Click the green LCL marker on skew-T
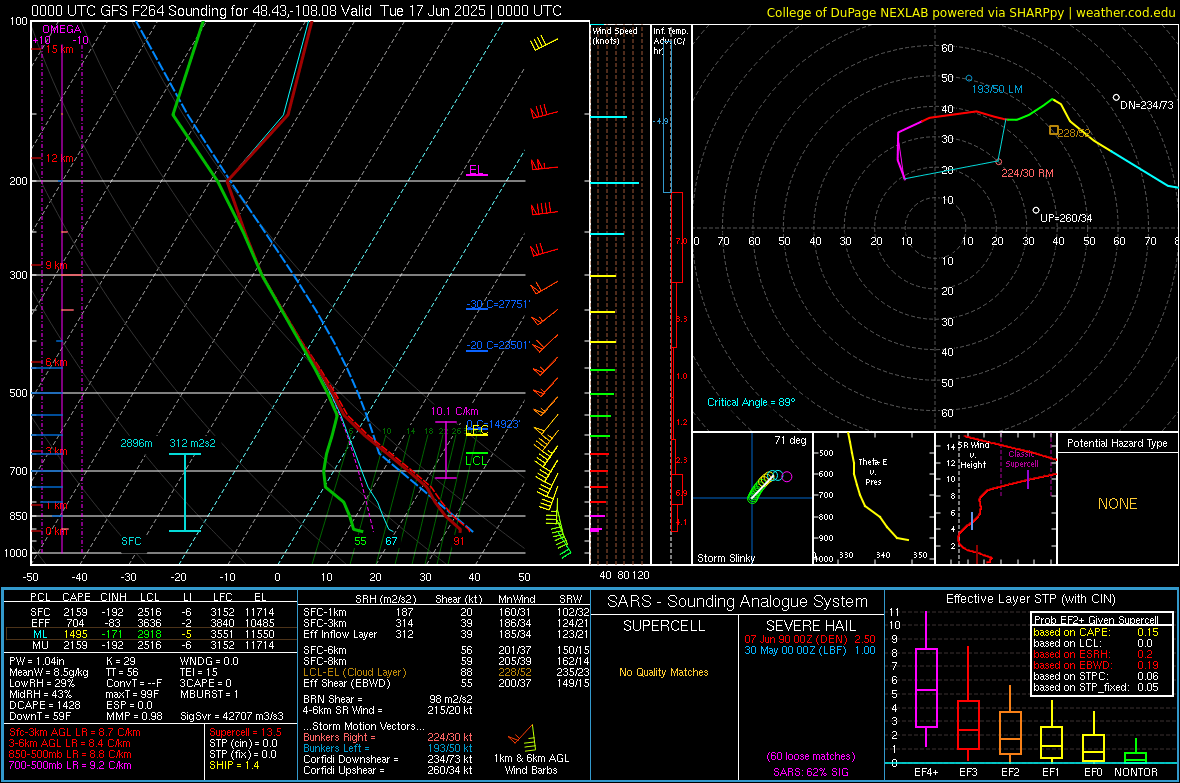1180x783 pixels. click(476, 459)
